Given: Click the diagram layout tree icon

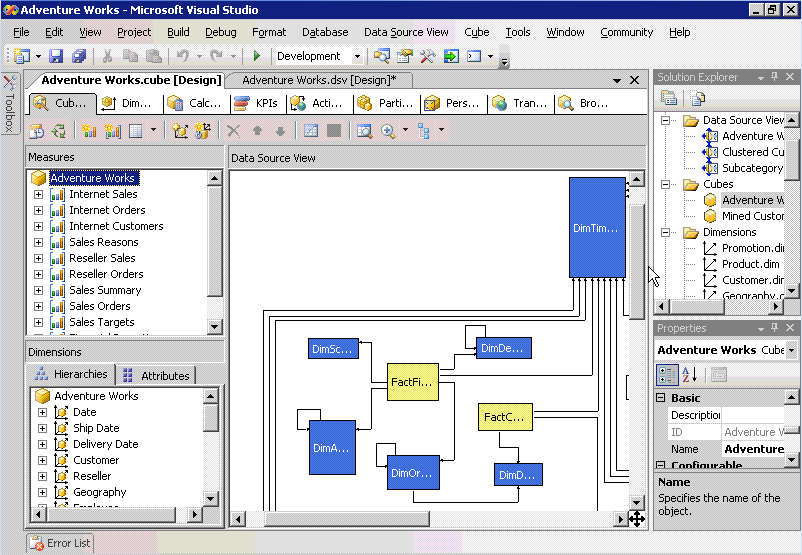Looking at the screenshot, I should (424, 131).
